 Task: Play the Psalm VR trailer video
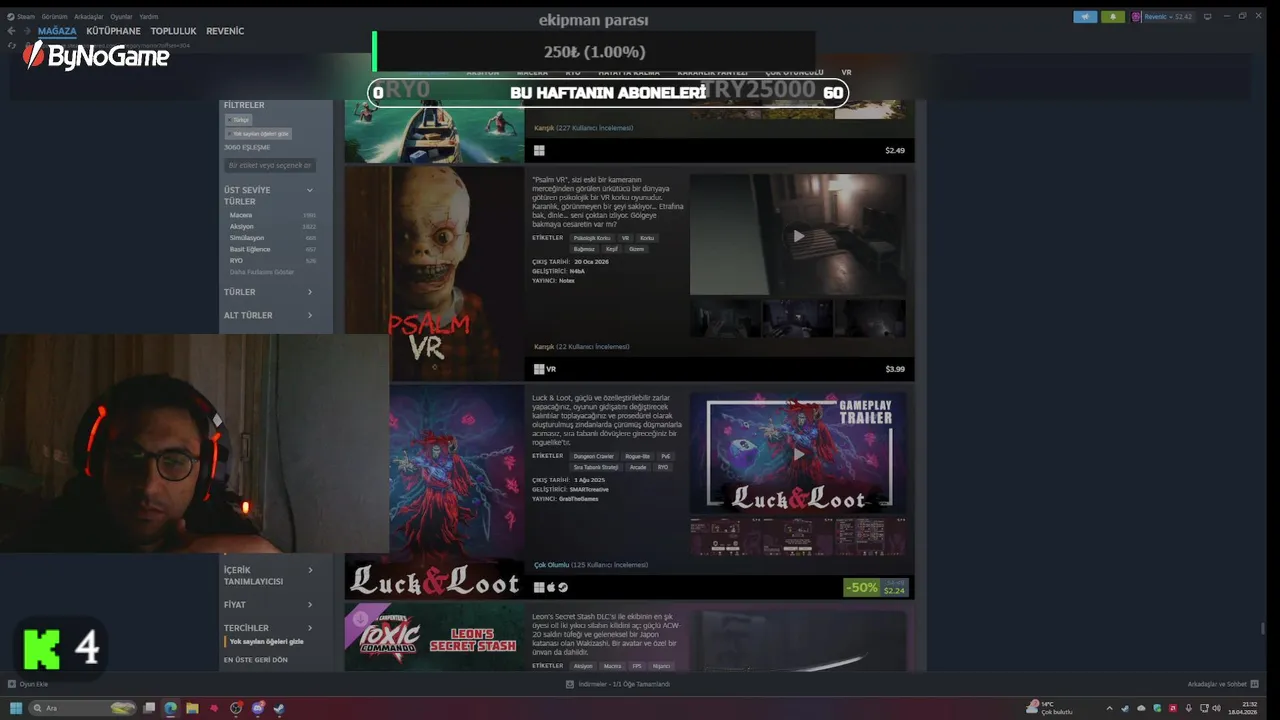point(798,236)
